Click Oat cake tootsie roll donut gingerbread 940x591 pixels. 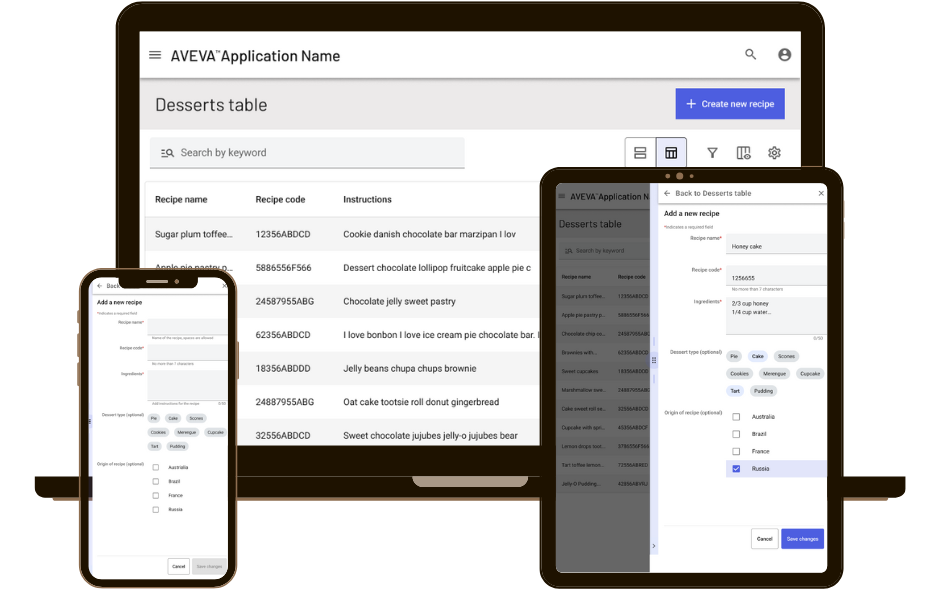(421, 402)
